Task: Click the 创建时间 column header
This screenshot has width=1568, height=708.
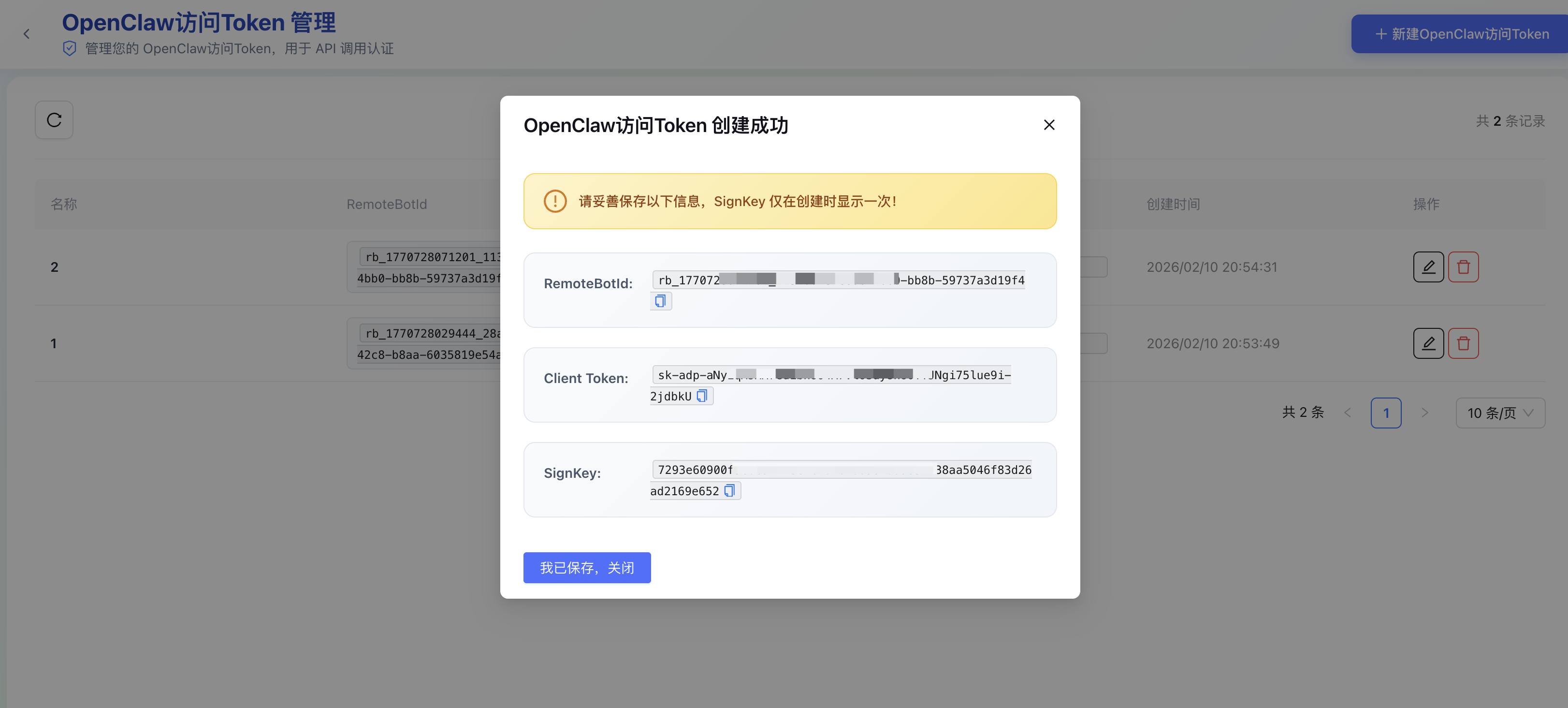Action: click(1173, 204)
